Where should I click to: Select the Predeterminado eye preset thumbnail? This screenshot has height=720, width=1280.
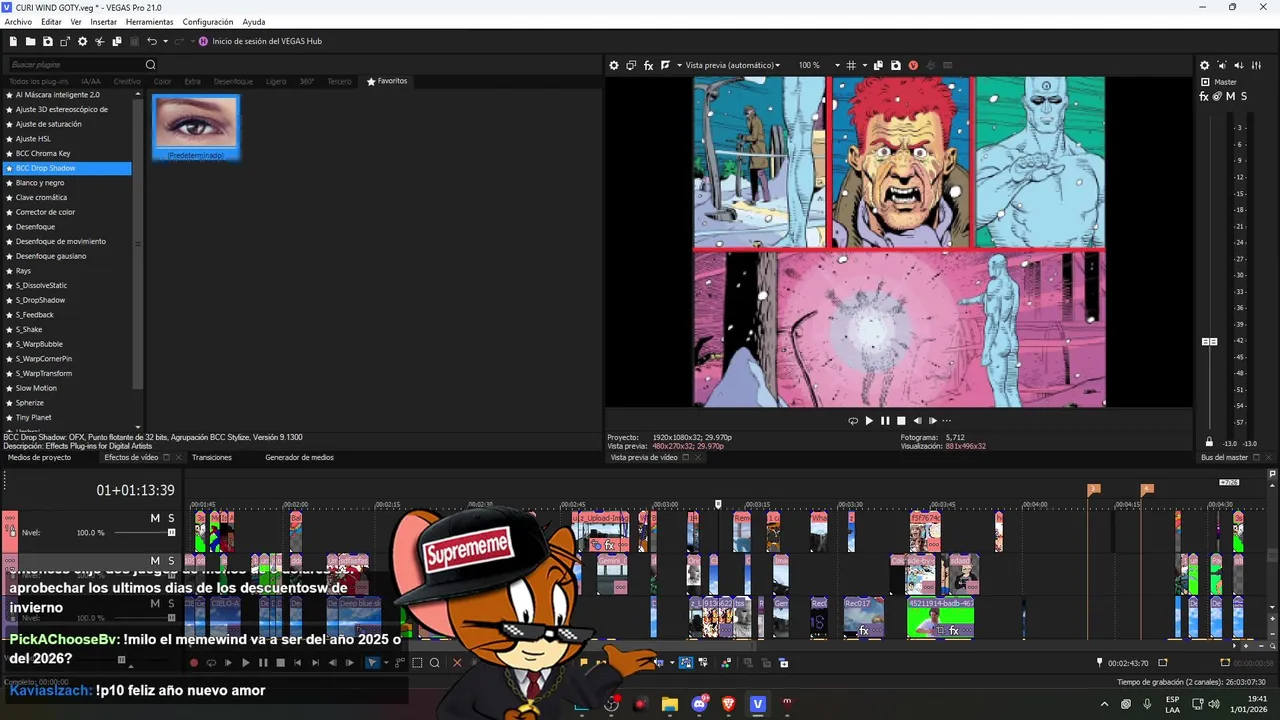(196, 127)
